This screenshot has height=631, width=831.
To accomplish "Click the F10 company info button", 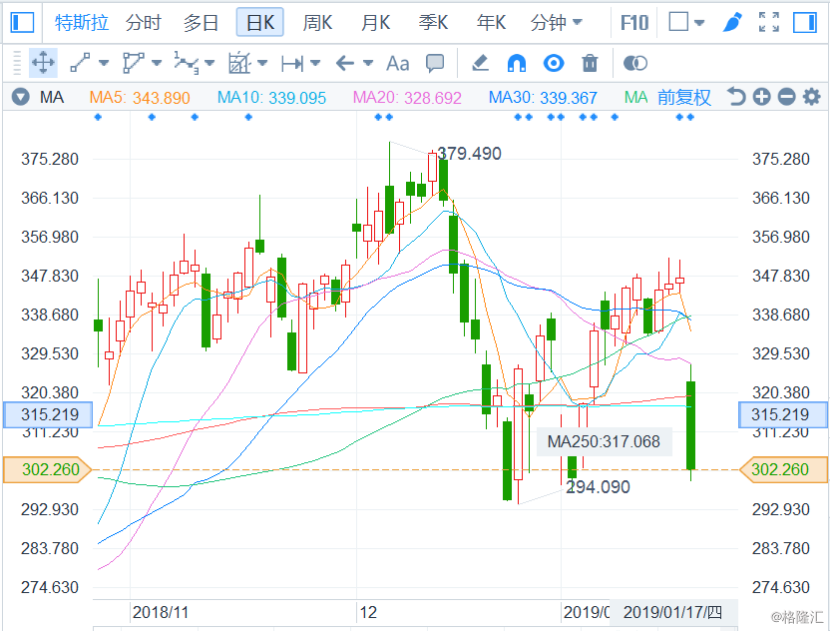I will pos(634,22).
